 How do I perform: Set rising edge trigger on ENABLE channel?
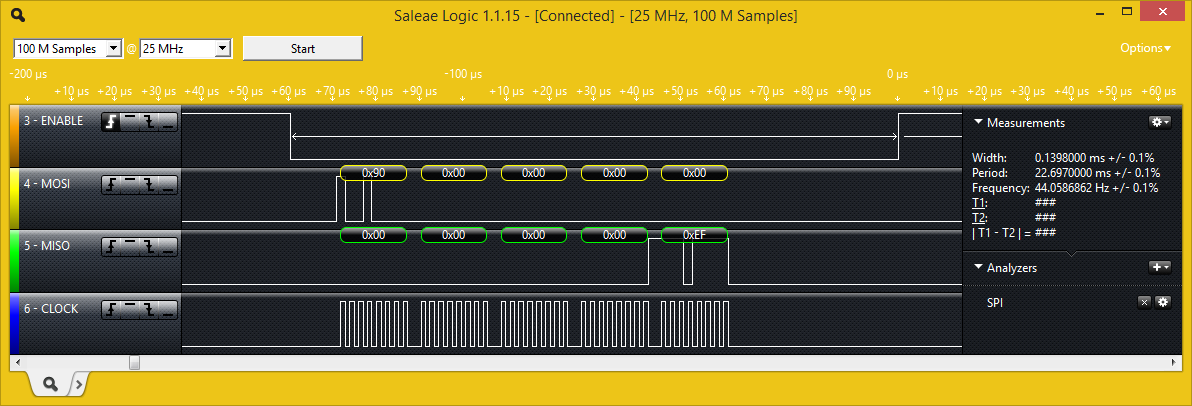111,122
